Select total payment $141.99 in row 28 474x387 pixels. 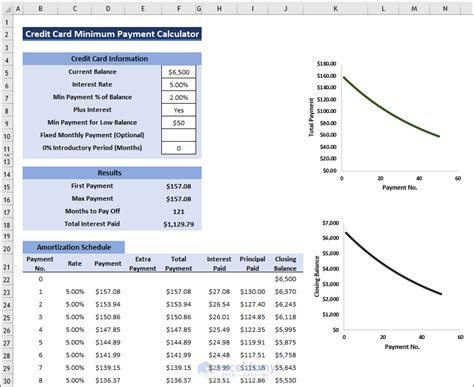(x=178, y=355)
